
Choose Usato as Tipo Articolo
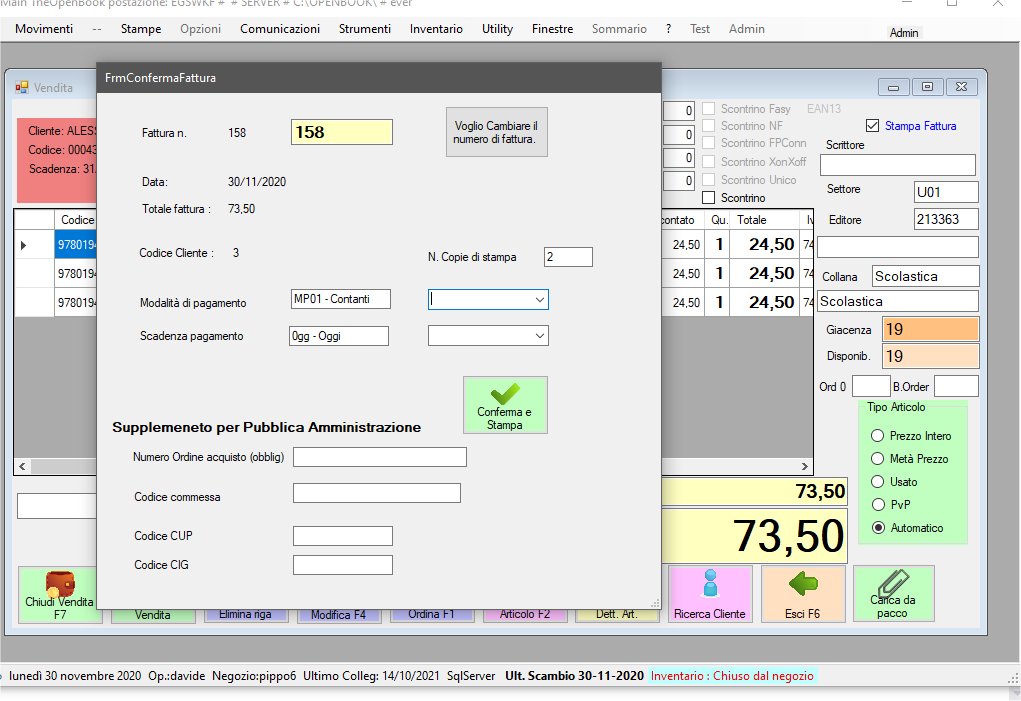[x=878, y=482]
